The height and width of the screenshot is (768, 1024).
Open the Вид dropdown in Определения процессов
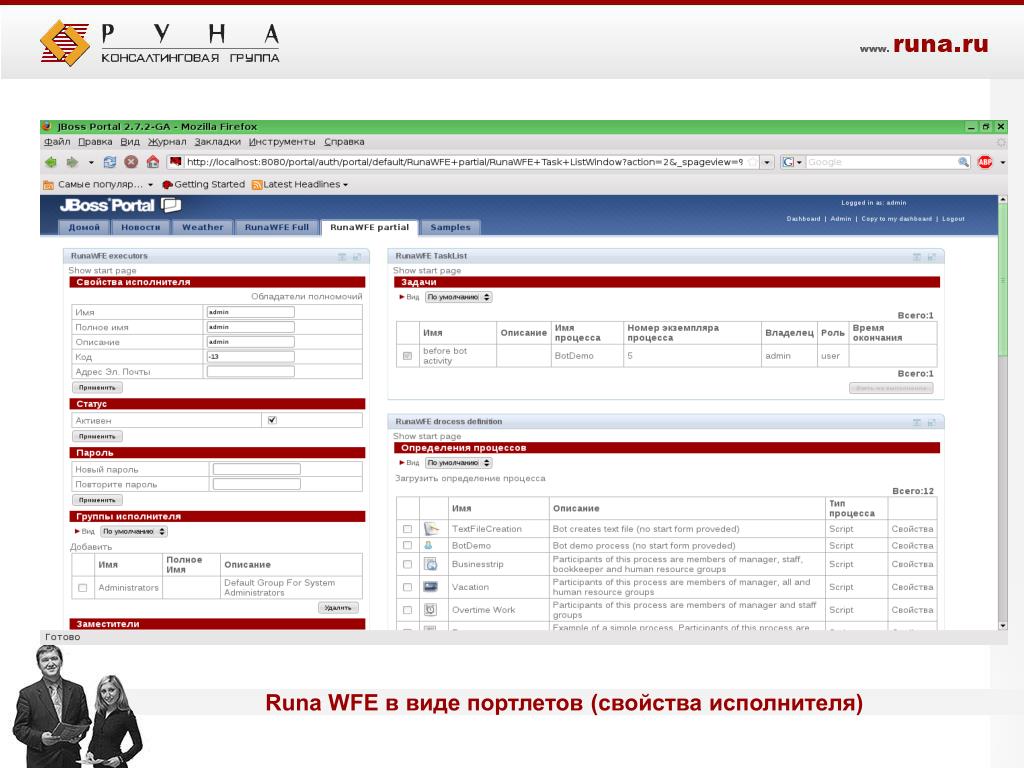tap(458, 463)
